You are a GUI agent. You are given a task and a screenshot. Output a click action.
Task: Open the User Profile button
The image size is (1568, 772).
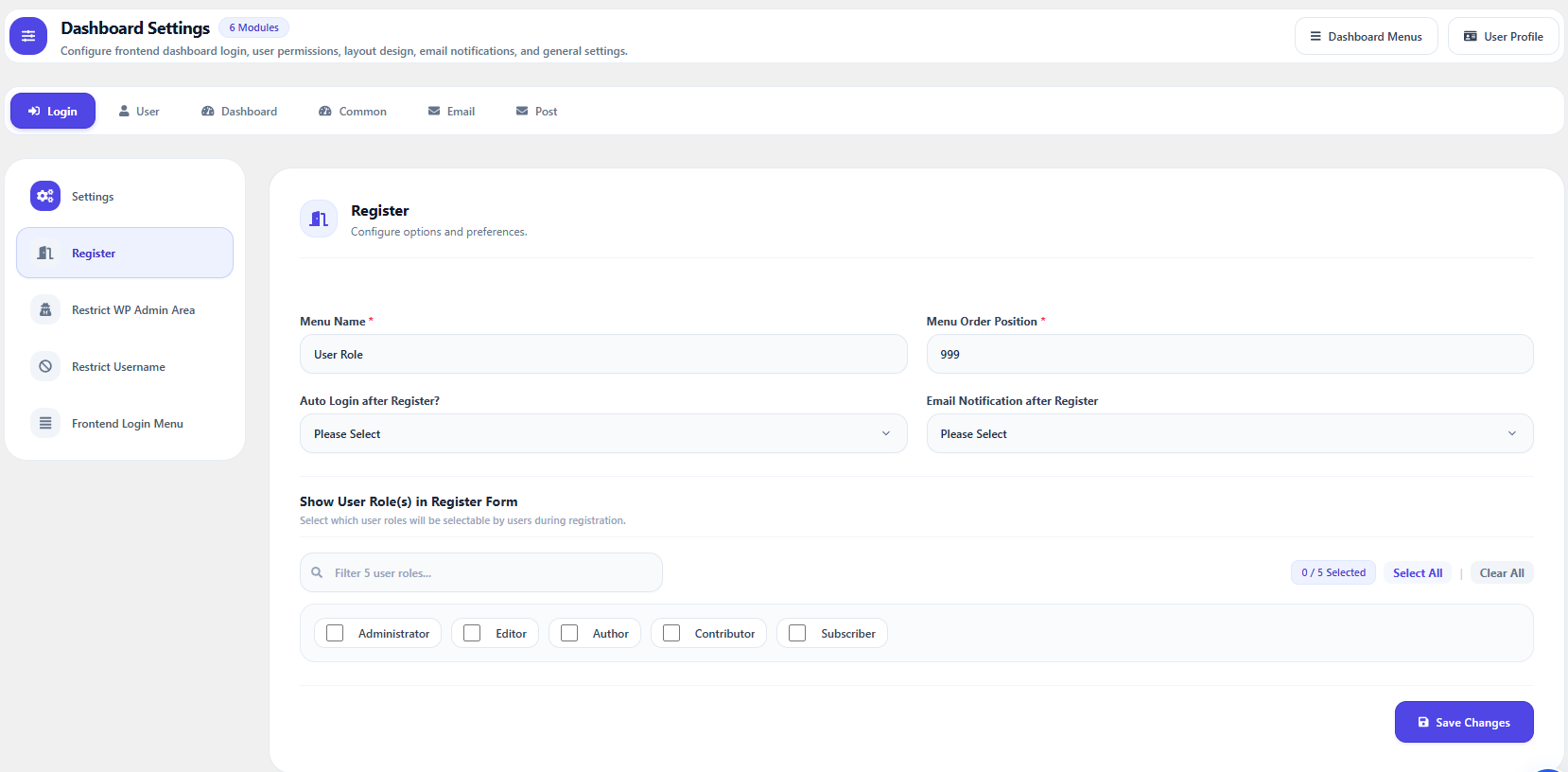tap(1504, 36)
